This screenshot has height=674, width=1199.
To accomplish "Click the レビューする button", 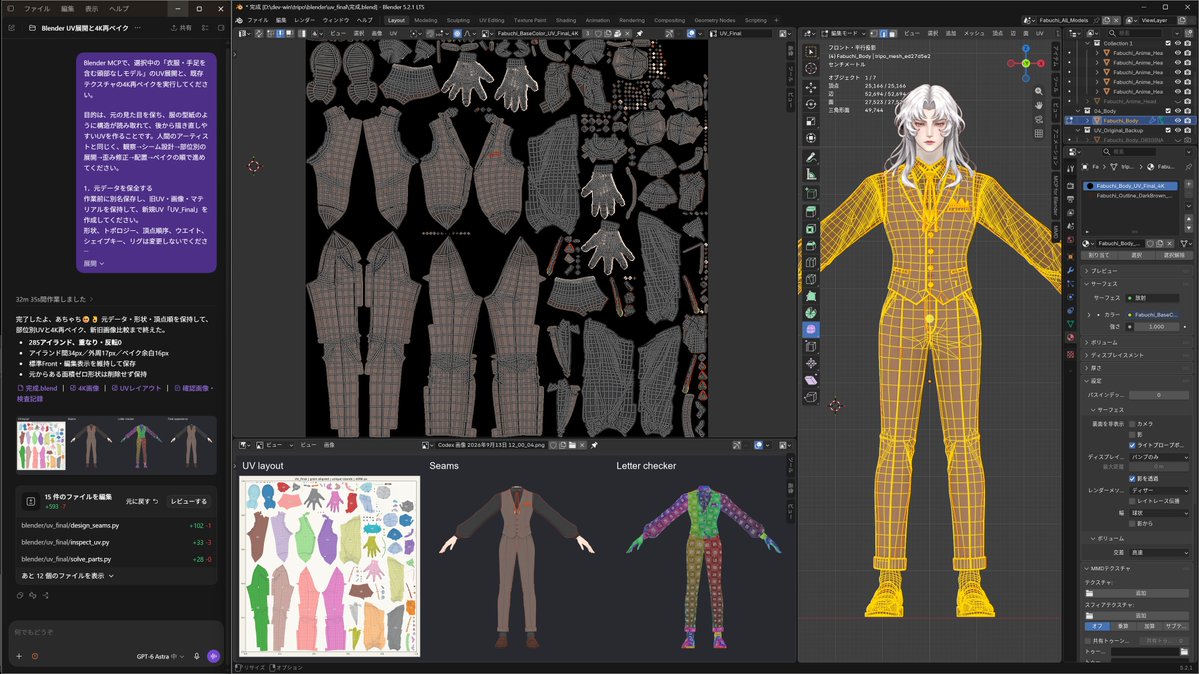I will (x=188, y=501).
